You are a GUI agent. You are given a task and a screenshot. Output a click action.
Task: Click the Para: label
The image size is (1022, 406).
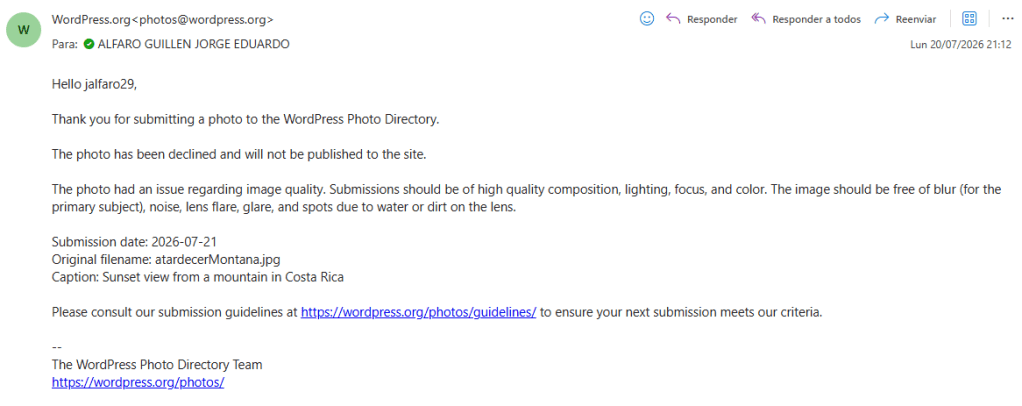pos(65,44)
